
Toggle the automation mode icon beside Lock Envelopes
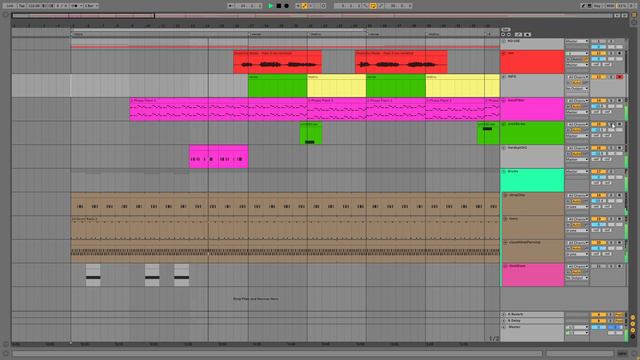(527, 35)
